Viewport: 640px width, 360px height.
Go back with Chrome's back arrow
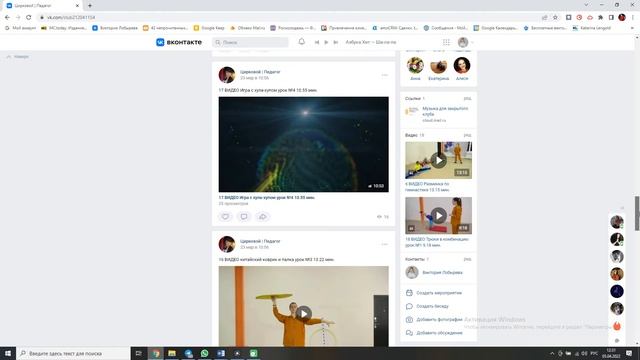[x=7, y=18]
